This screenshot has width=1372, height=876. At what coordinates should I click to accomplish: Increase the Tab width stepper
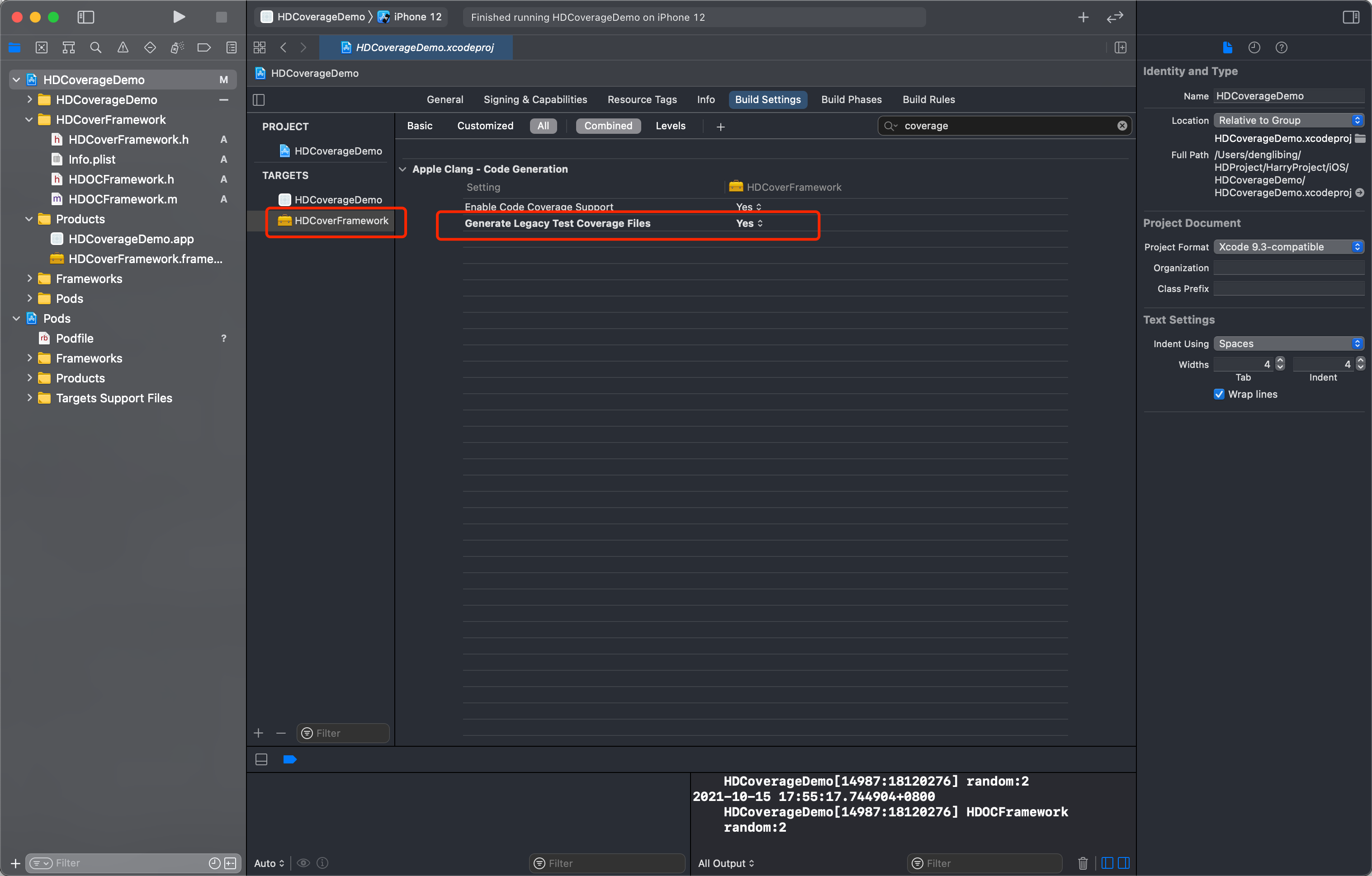pyautogui.click(x=1280, y=361)
